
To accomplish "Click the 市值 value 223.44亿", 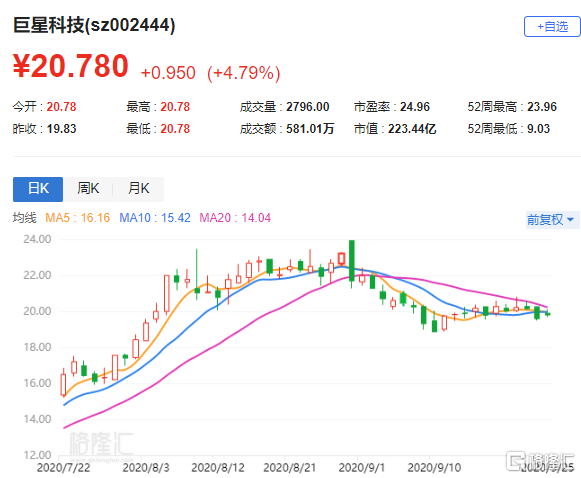I will (412, 129).
